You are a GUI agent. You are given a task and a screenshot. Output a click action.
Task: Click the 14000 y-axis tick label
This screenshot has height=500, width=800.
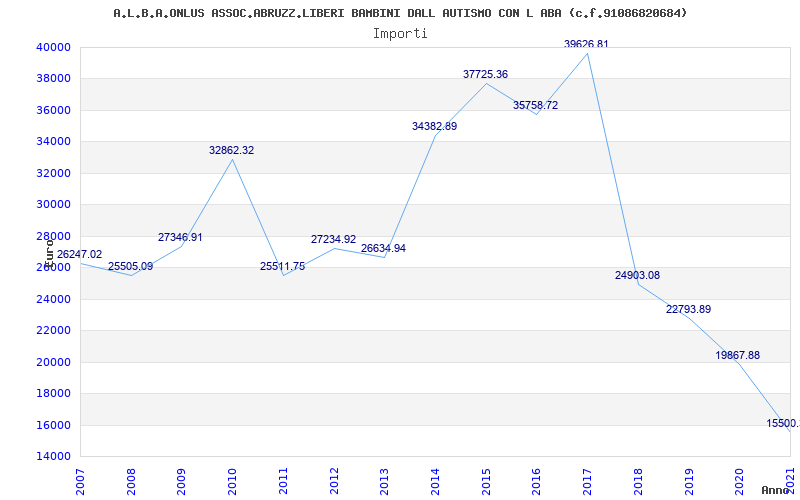point(53,456)
